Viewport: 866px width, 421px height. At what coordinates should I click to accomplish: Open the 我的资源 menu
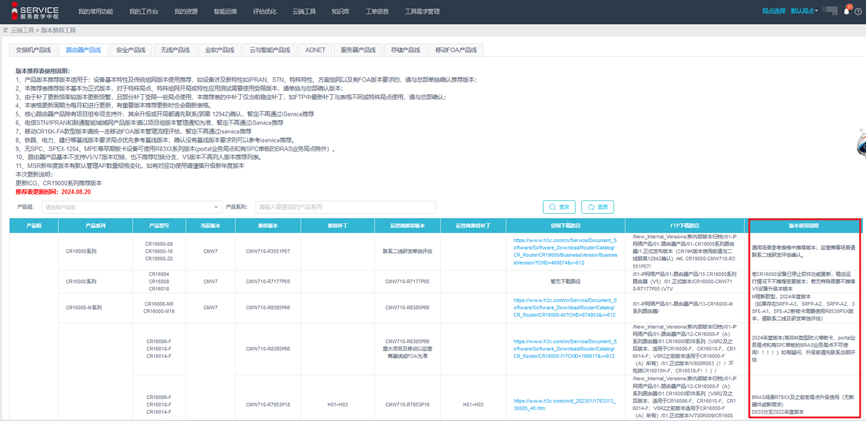point(186,11)
